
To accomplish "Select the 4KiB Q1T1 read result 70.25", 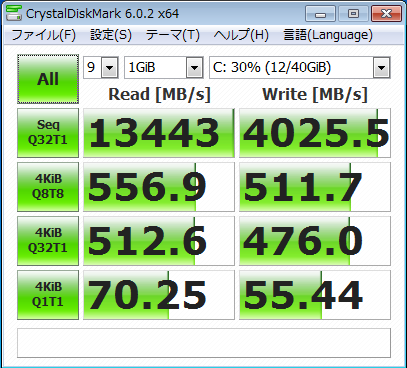I will tap(159, 295).
